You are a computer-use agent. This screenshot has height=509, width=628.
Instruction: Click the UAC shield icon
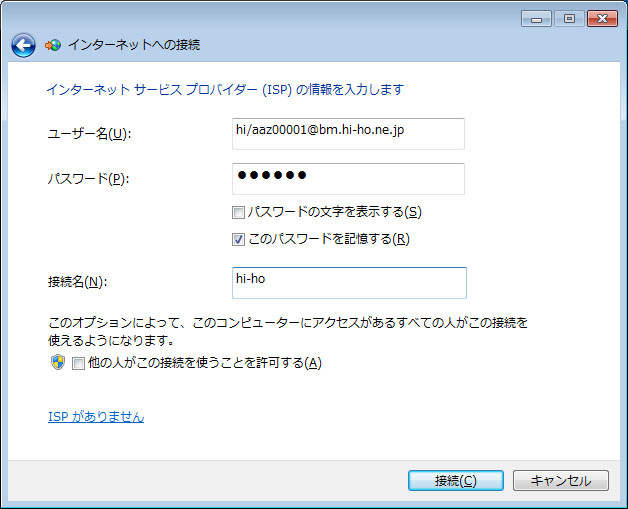(x=58, y=362)
